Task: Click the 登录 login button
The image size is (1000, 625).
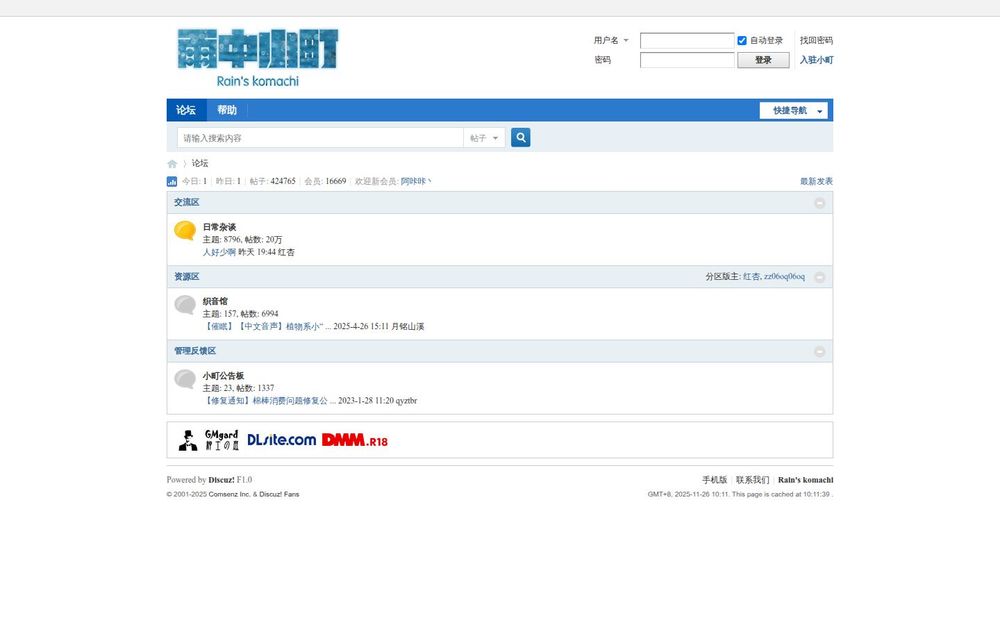Action: tap(763, 60)
